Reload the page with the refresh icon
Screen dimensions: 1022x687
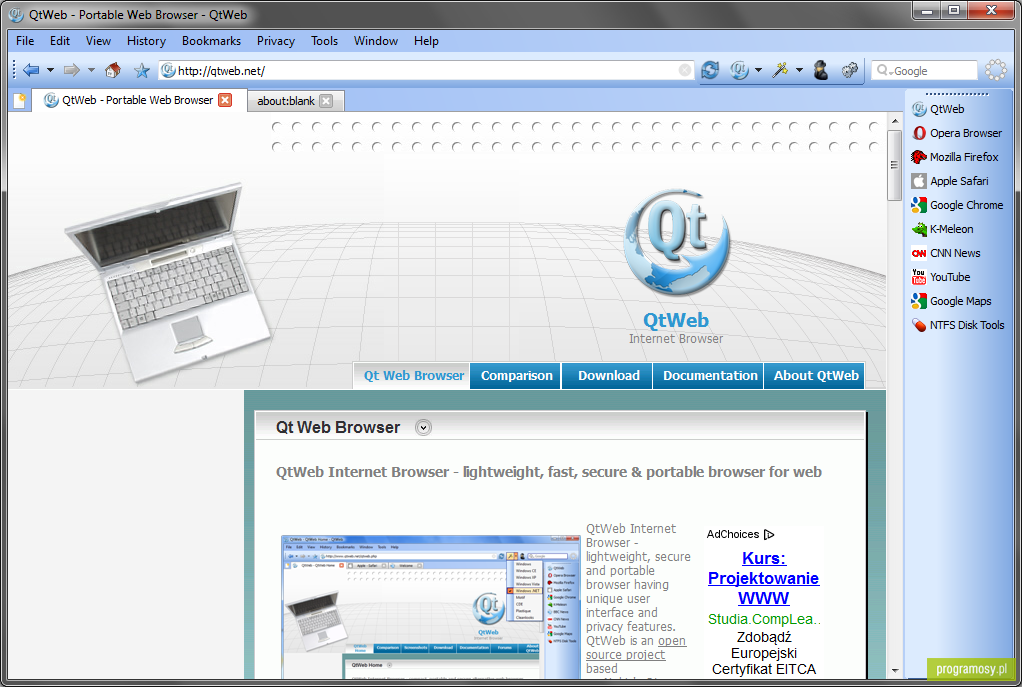[710, 70]
